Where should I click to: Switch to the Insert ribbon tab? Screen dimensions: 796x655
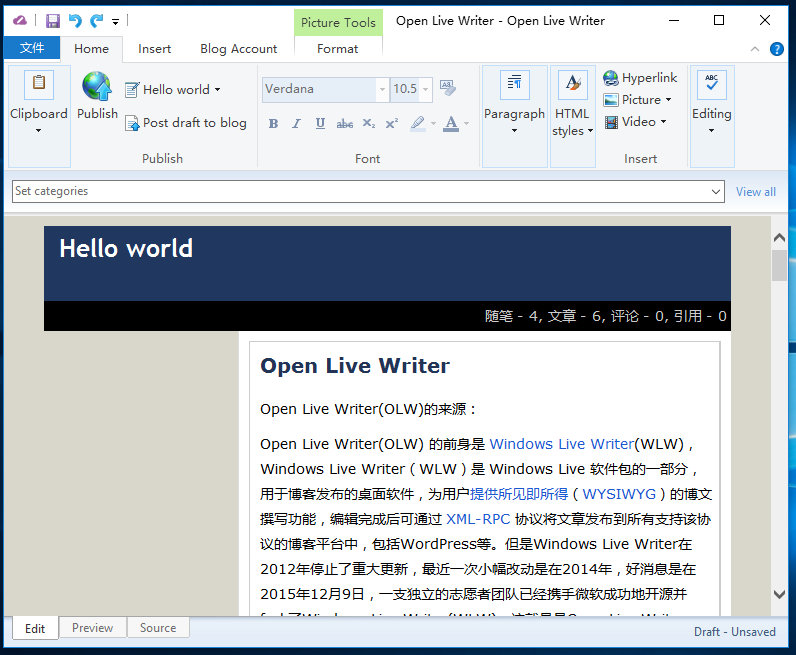(x=154, y=49)
